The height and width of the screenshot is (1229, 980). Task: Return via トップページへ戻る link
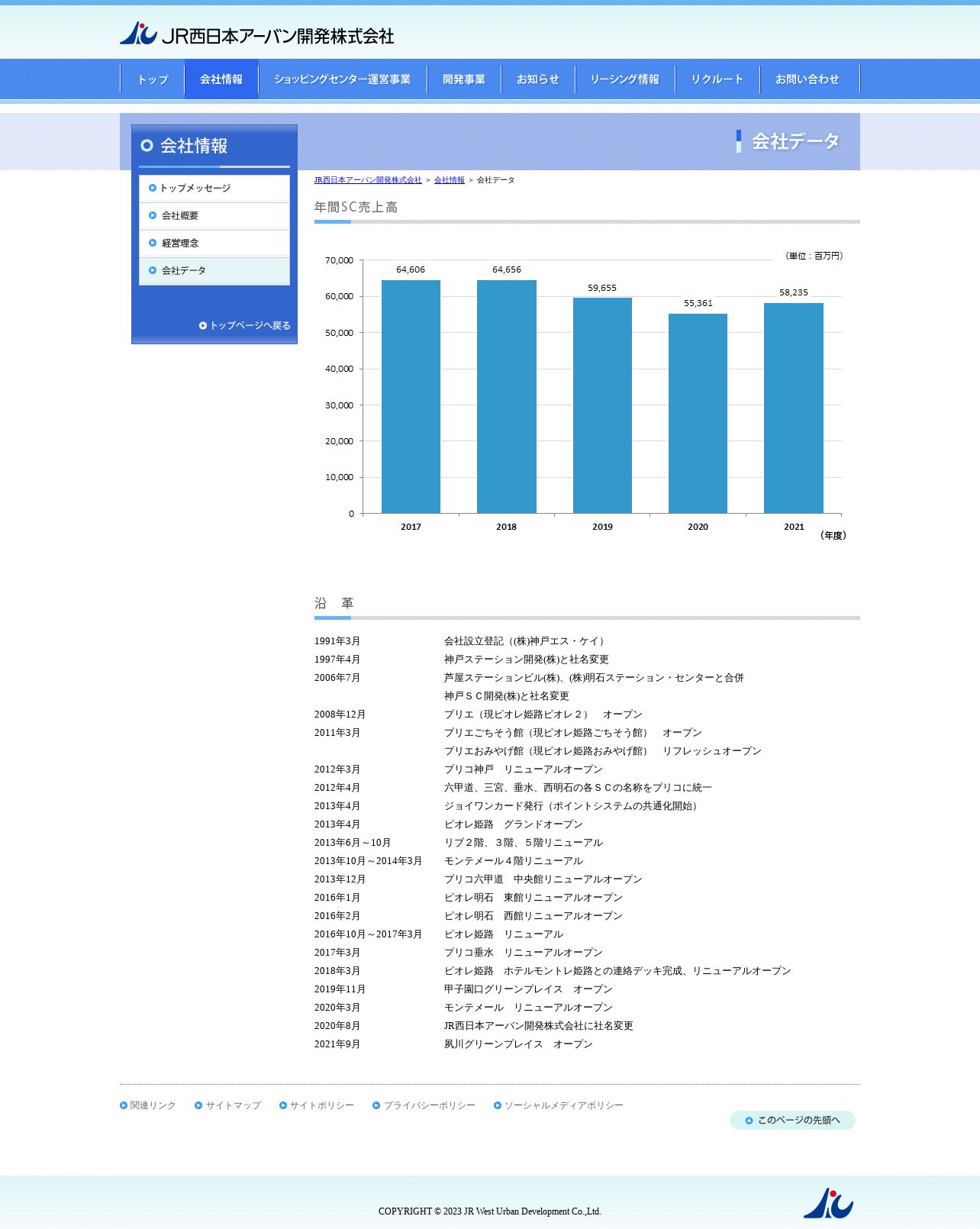tap(245, 325)
